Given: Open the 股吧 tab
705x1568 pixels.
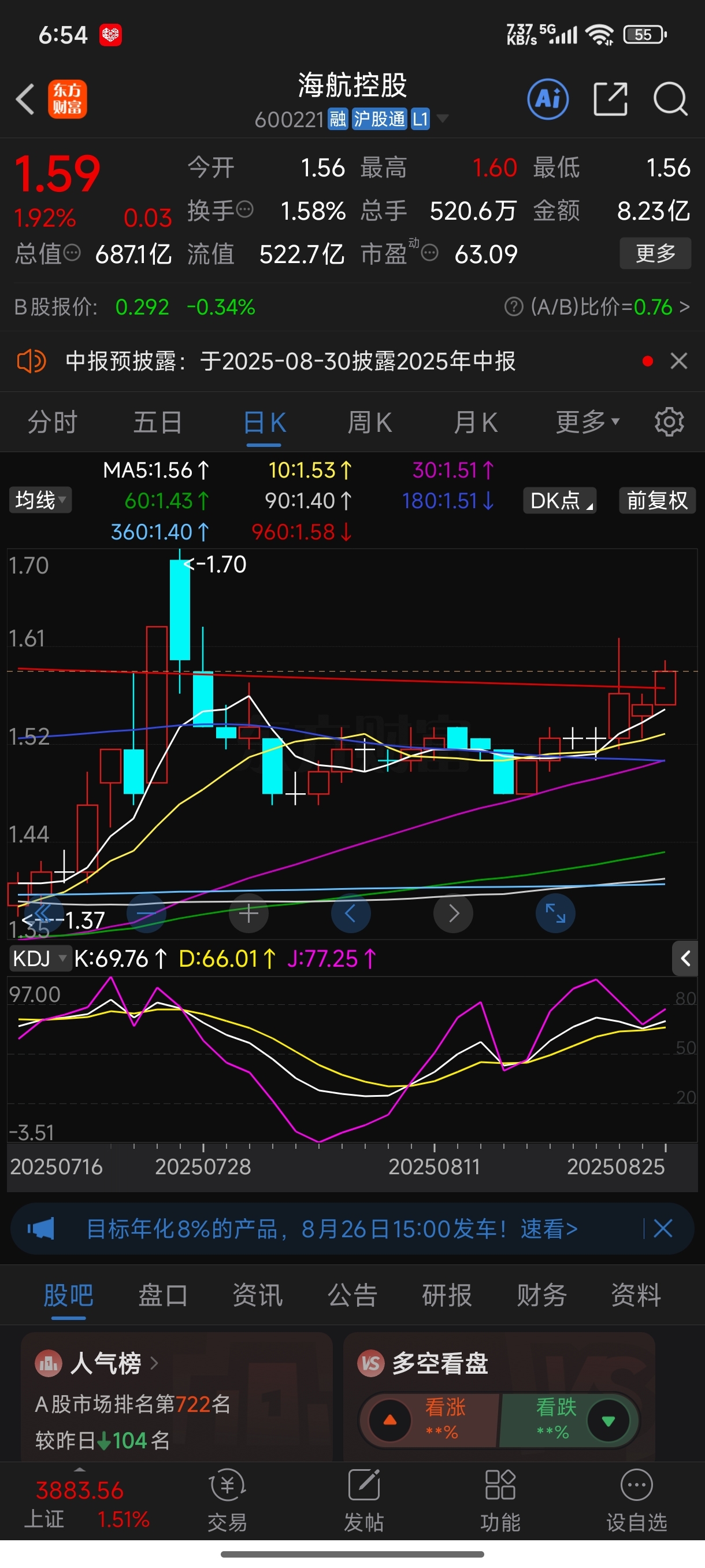Looking at the screenshot, I should tap(68, 1295).
